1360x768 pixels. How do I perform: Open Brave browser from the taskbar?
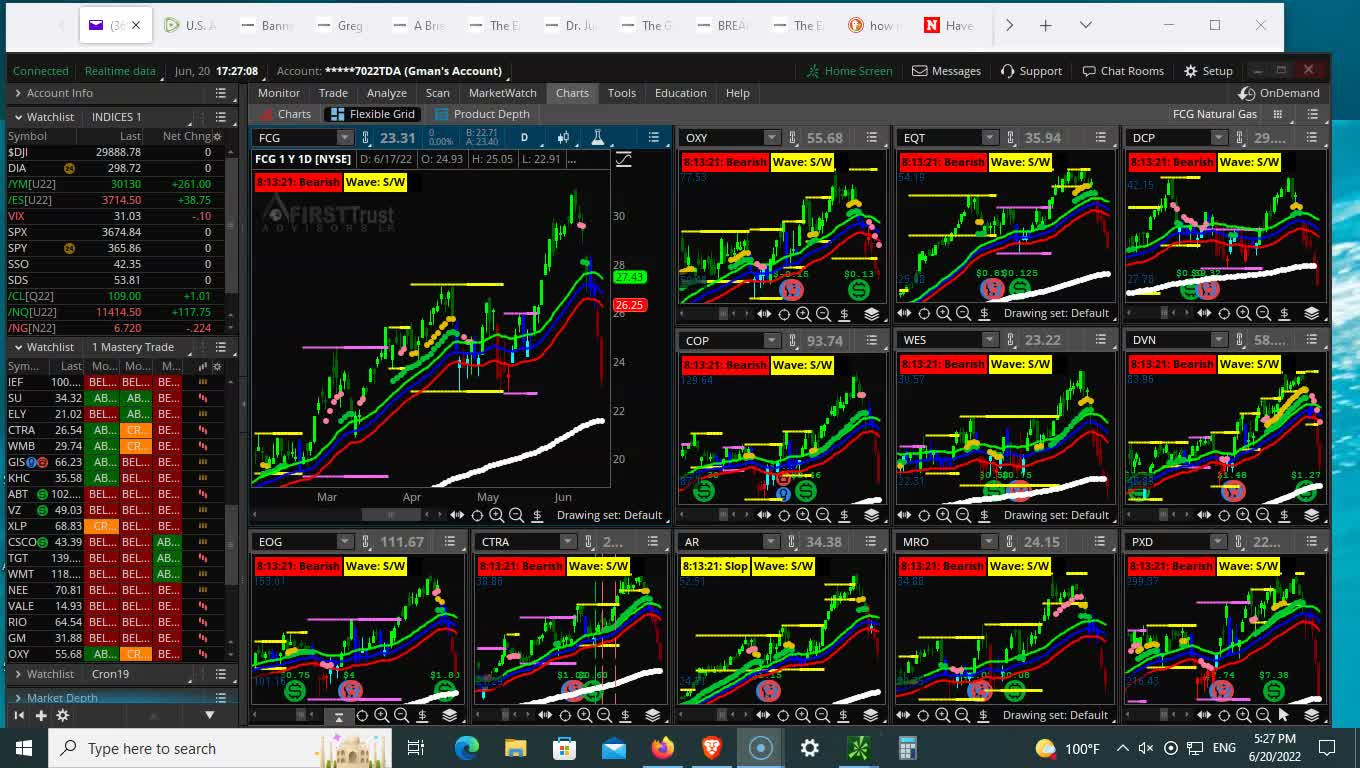pyautogui.click(x=711, y=748)
